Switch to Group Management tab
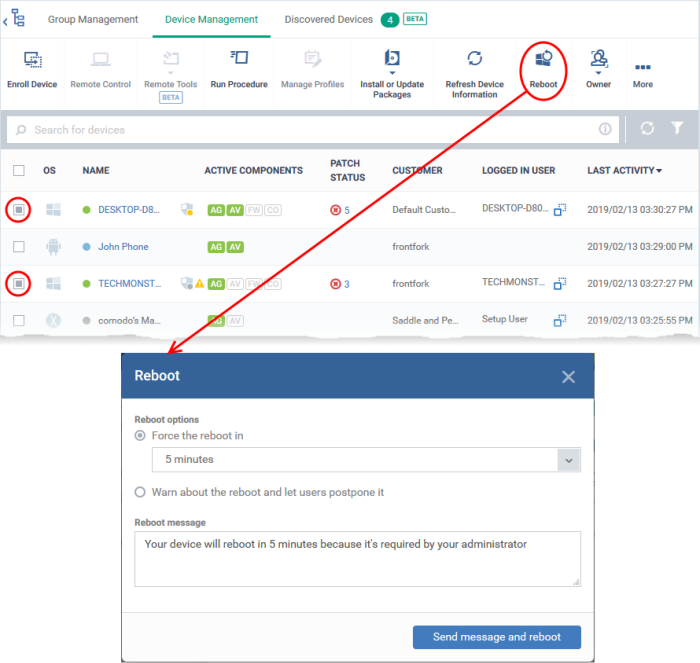 point(93,19)
